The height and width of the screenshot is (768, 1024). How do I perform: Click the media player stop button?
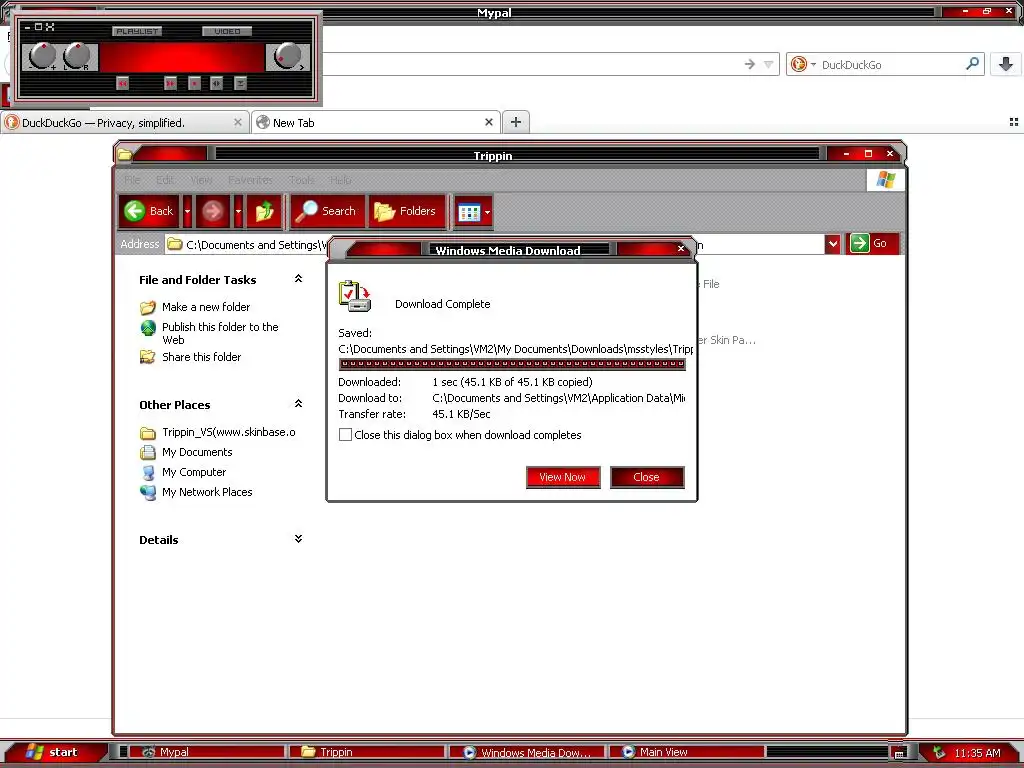click(194, 83)
